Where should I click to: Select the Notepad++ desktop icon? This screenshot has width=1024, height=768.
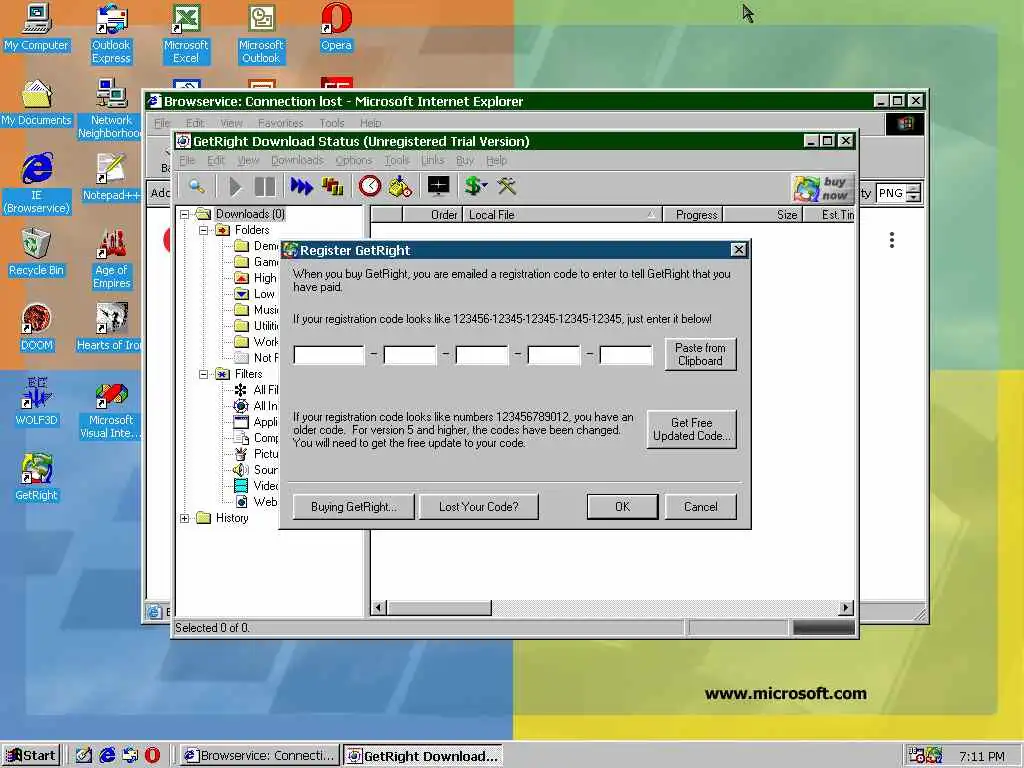(111, 178)
